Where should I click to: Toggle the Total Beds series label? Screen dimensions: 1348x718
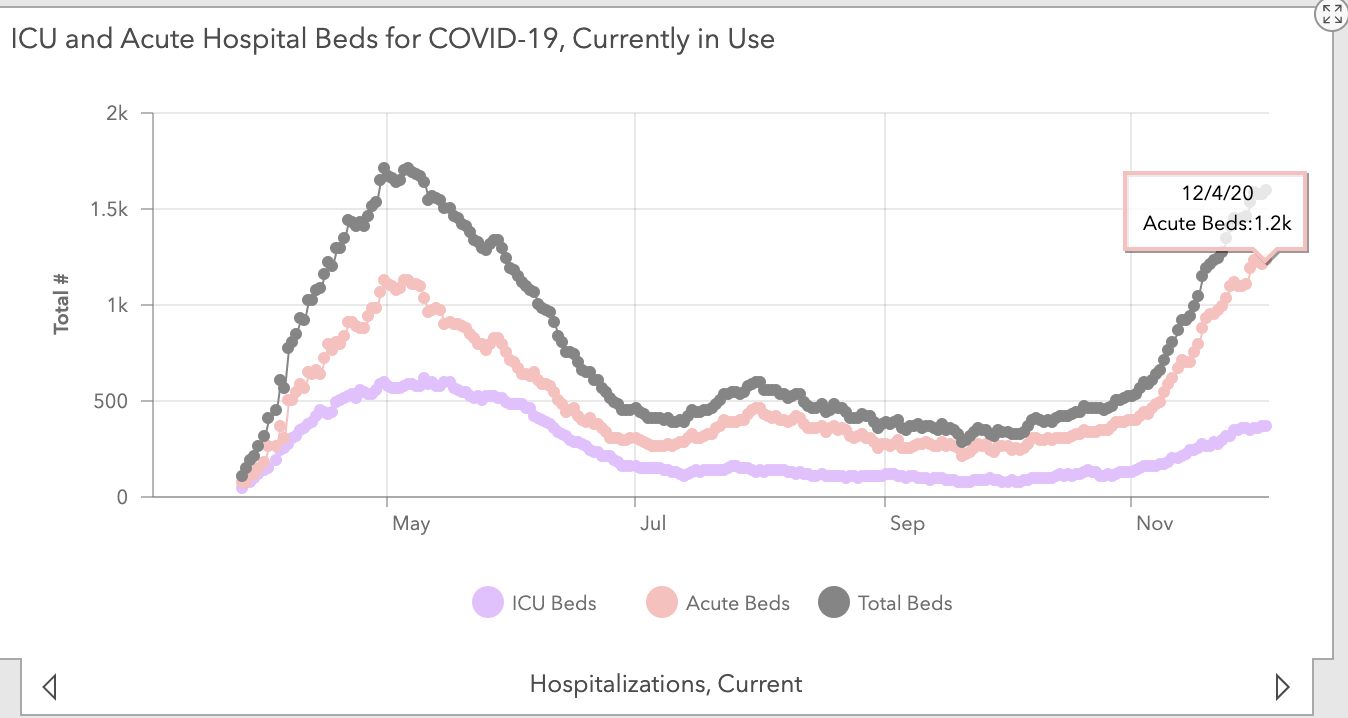(x=905, y=603)
